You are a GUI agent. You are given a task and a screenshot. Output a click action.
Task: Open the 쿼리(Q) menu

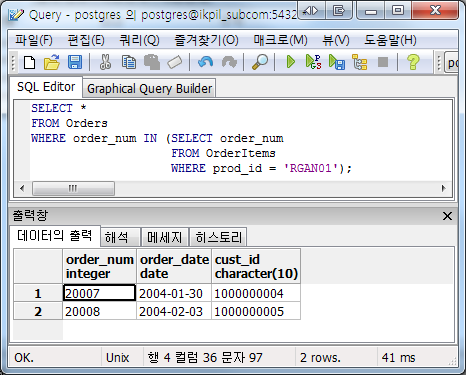[x=140, y=40]
